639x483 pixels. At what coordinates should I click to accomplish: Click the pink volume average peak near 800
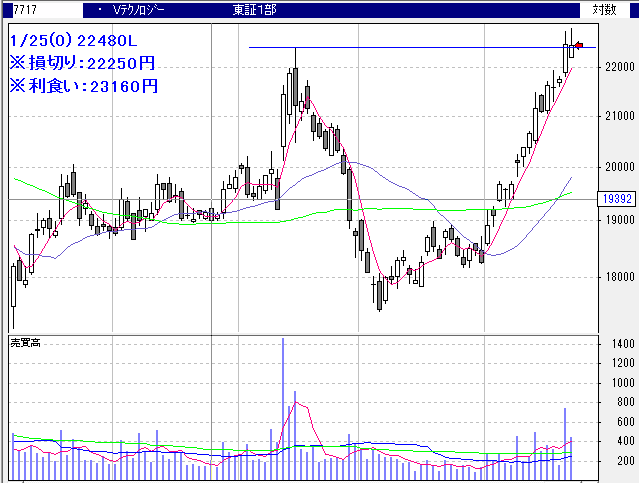pyautogui.click(x=294, y=404)
